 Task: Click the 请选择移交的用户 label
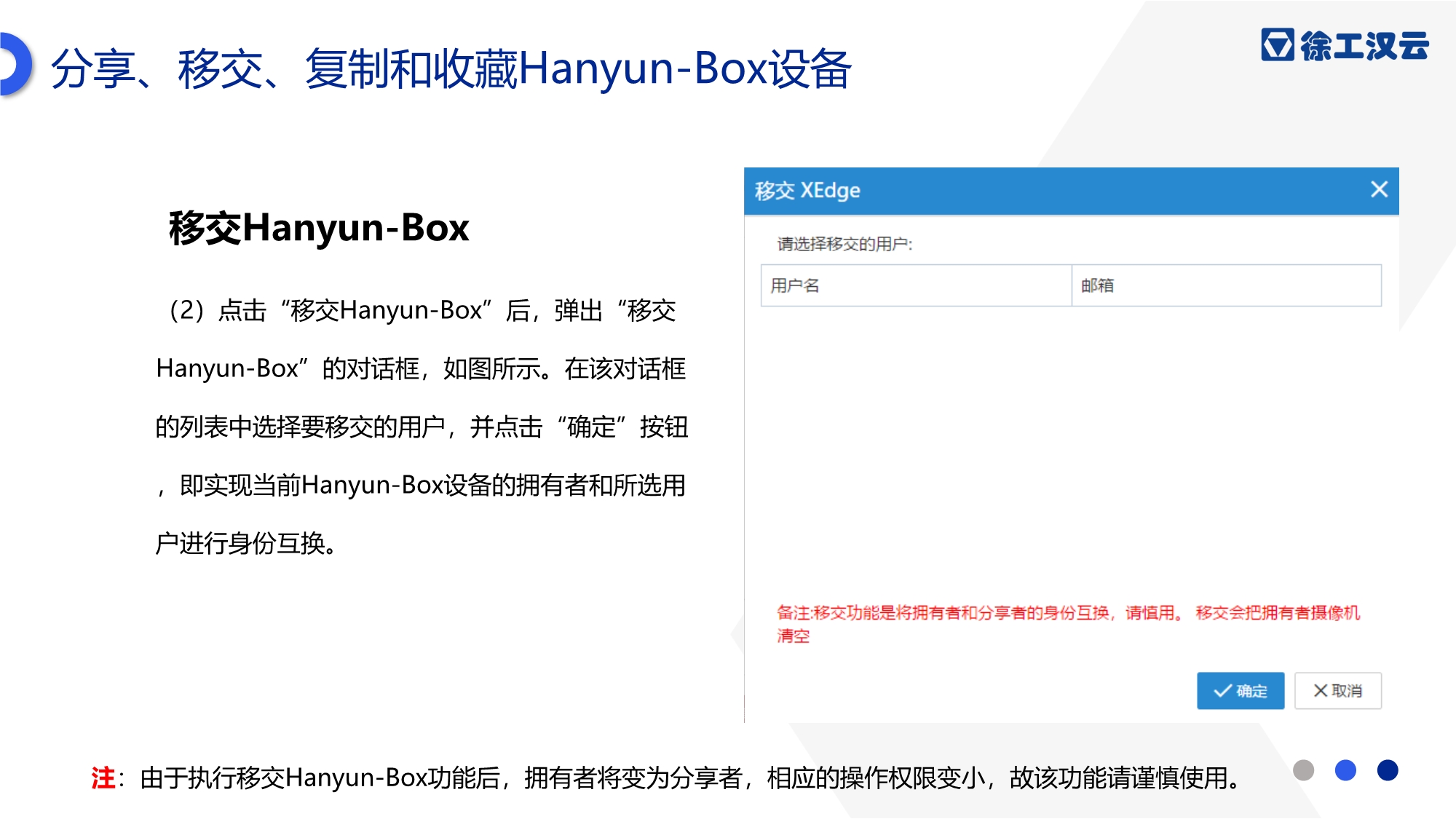point(844,244)
